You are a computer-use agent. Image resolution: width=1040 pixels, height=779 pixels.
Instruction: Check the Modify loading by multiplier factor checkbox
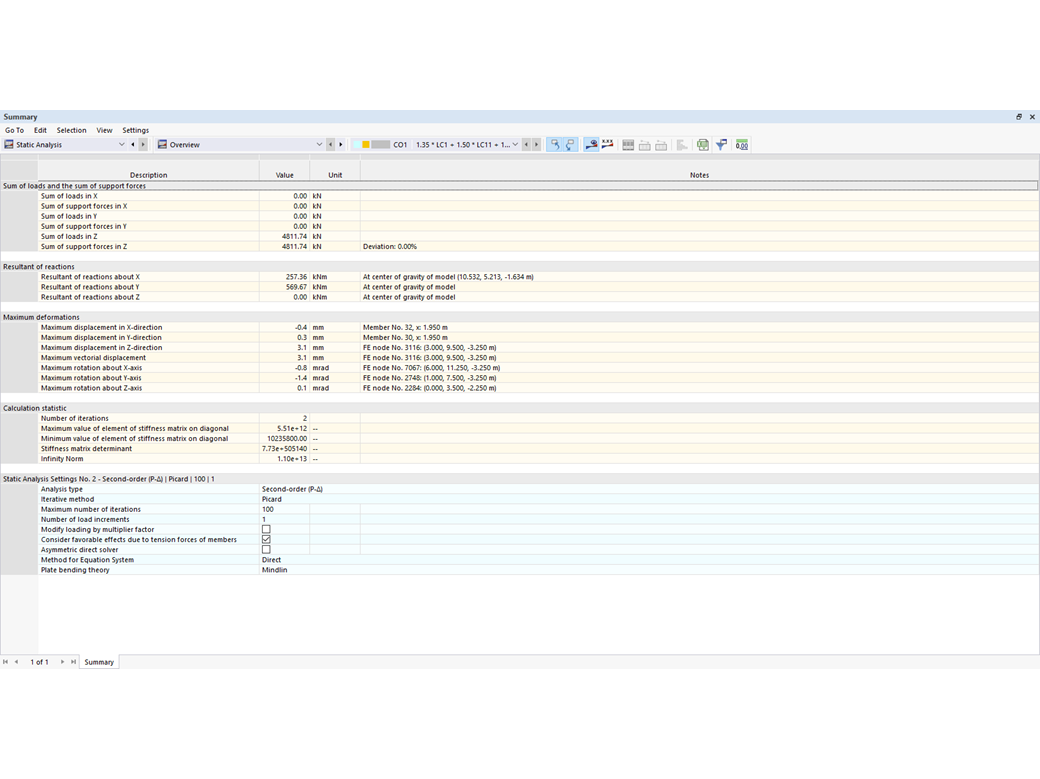264,529
